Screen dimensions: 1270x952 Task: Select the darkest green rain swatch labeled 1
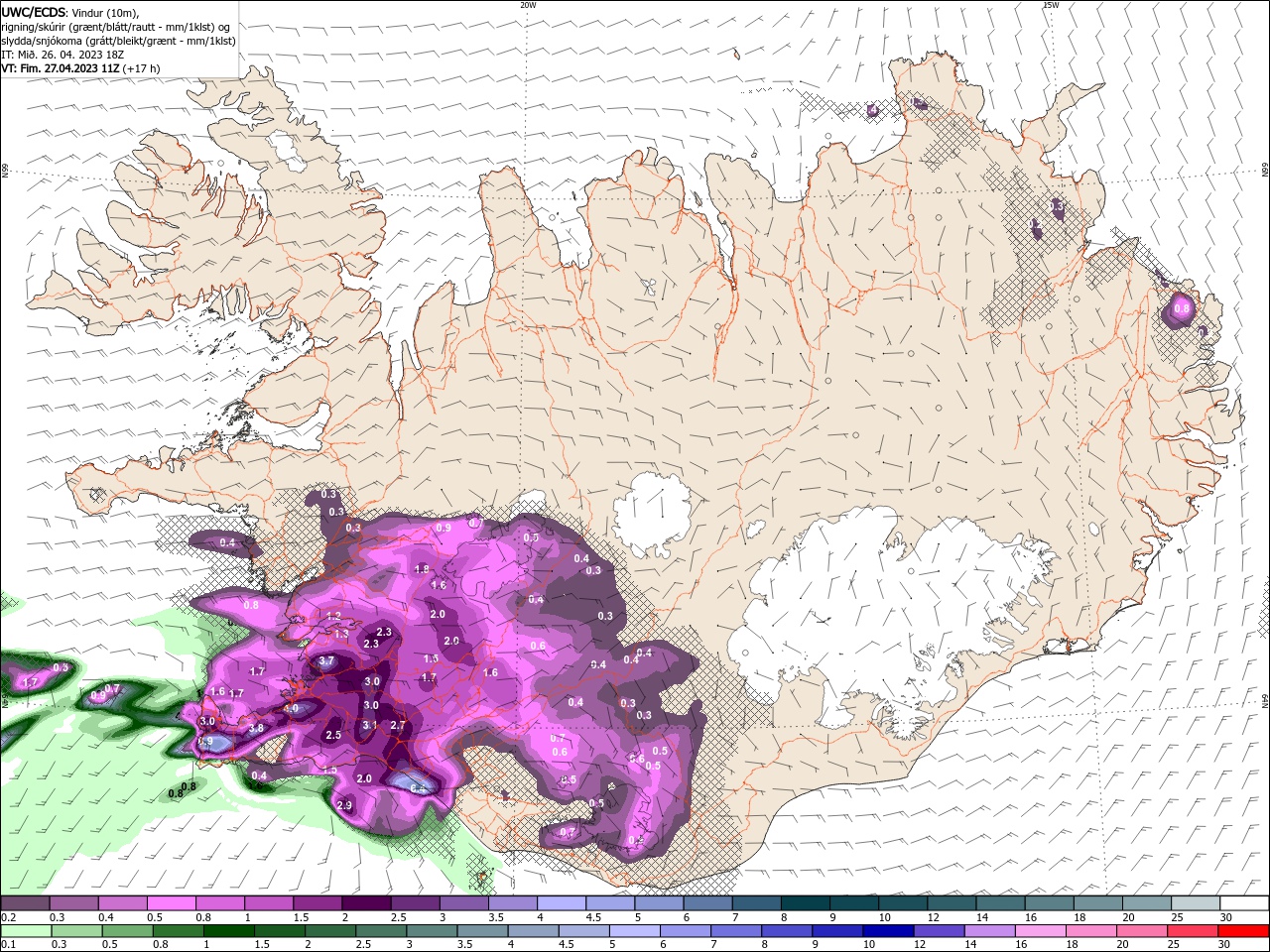click(228, 931)
